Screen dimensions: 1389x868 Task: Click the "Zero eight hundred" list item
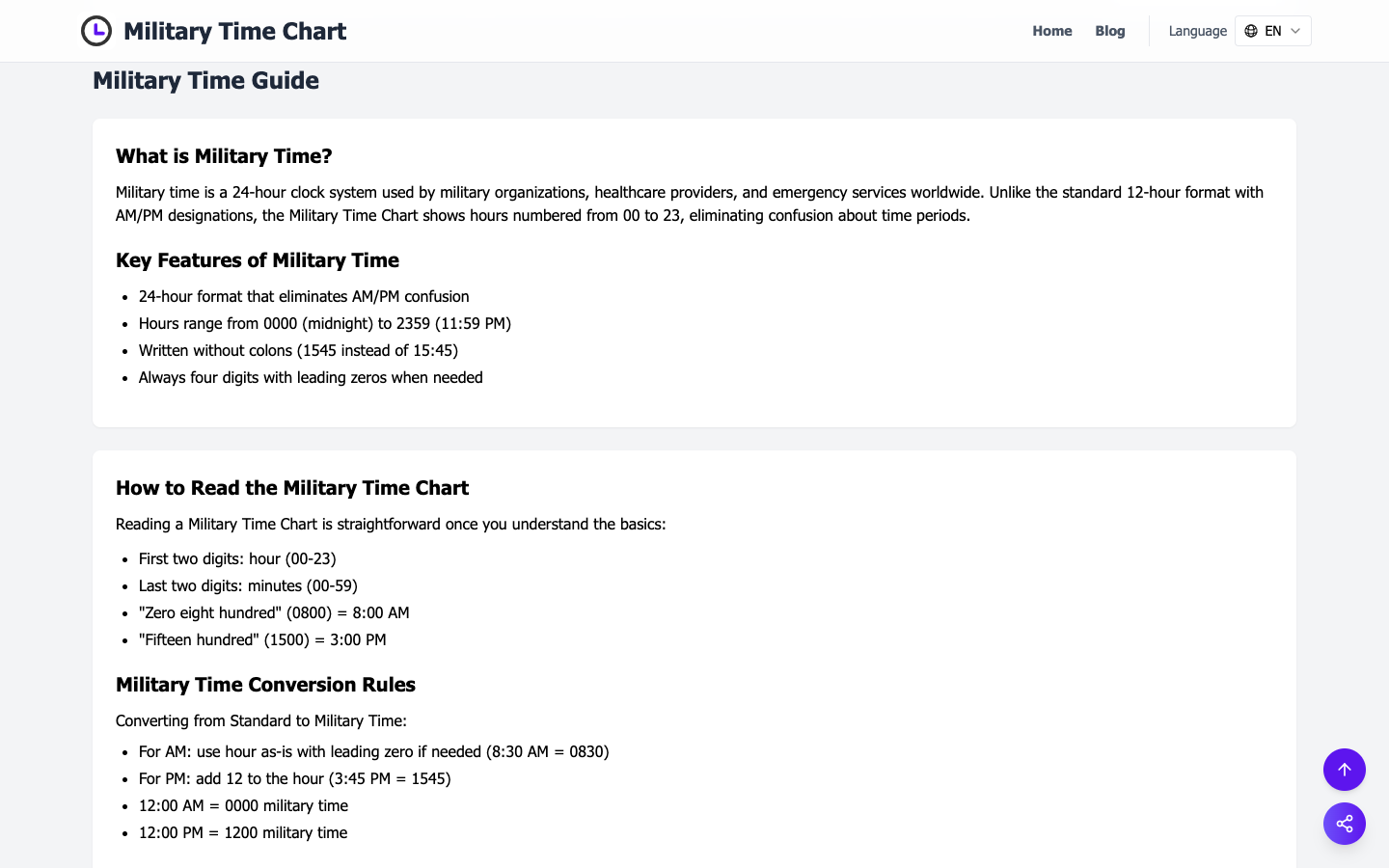[274, 613]
